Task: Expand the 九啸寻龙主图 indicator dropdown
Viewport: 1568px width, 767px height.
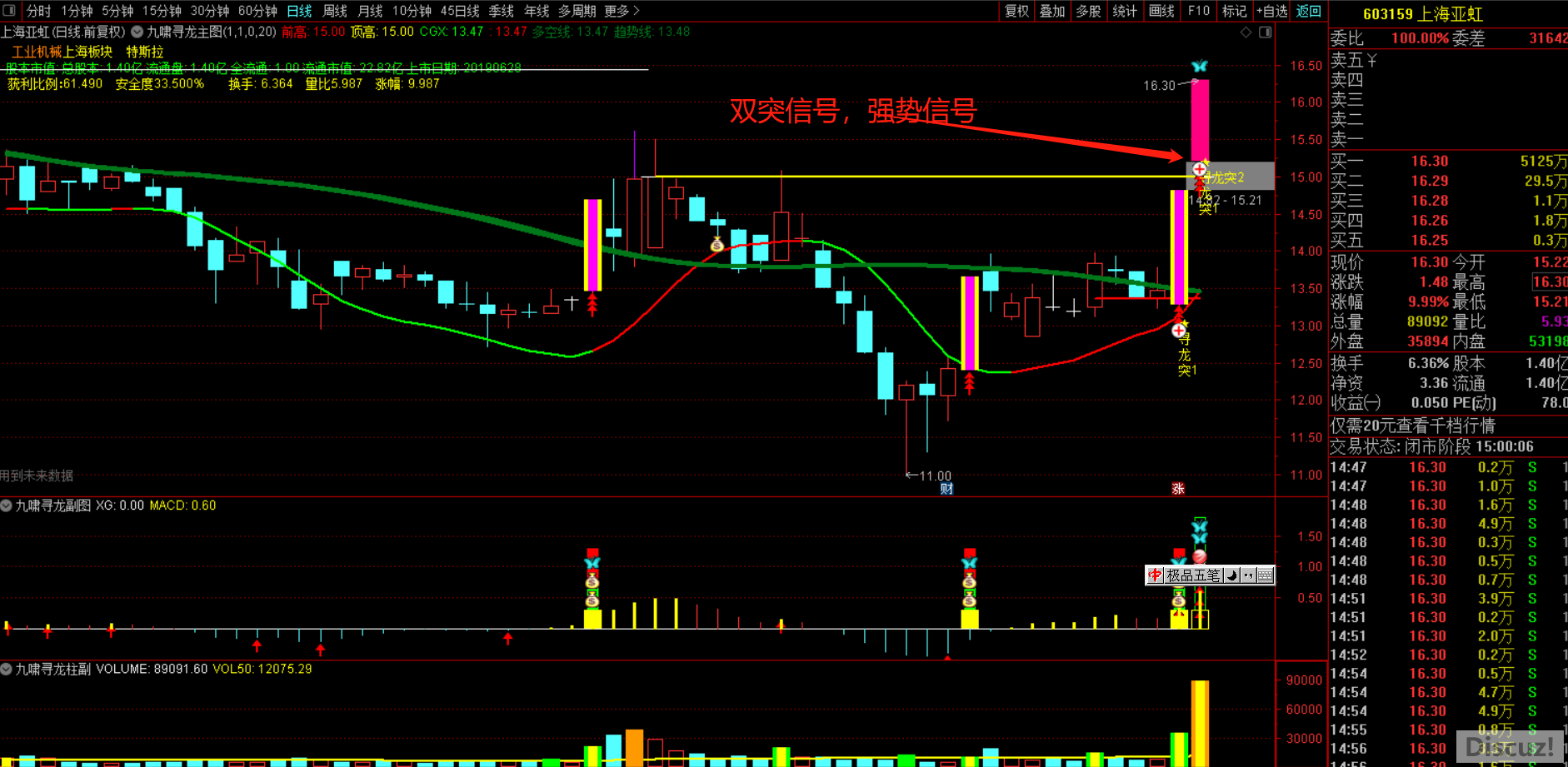Action: (x=137, y=32)
